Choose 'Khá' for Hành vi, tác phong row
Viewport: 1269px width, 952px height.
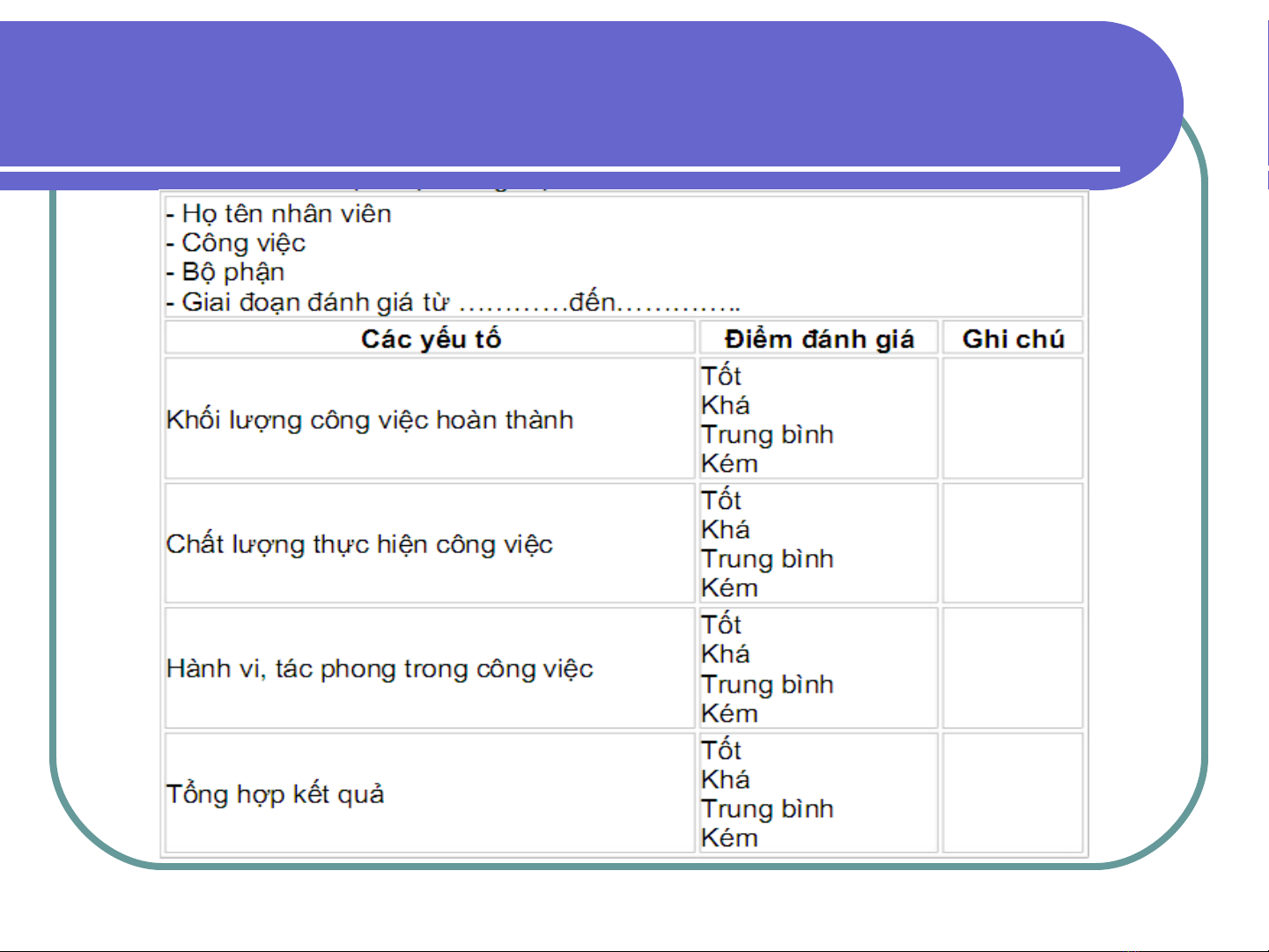point(726,653)
